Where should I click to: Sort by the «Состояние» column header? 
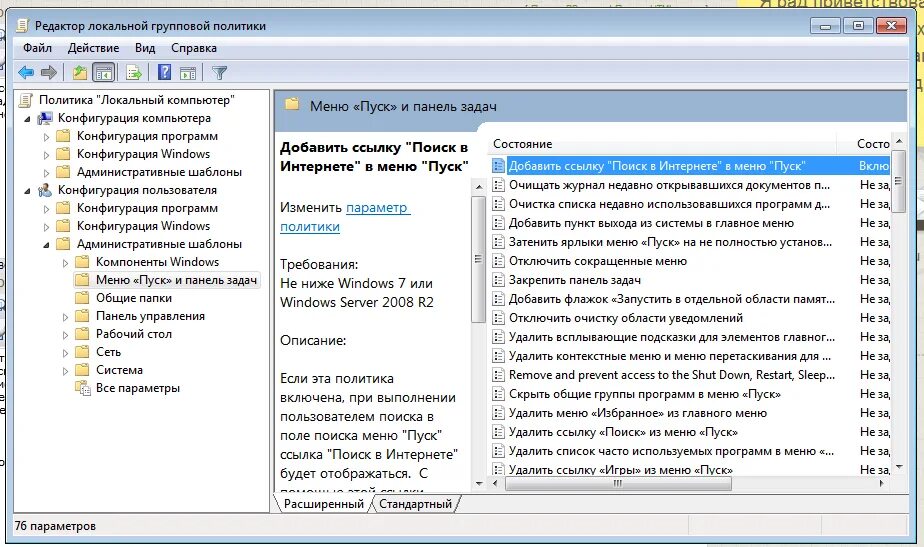coord(663,144)
